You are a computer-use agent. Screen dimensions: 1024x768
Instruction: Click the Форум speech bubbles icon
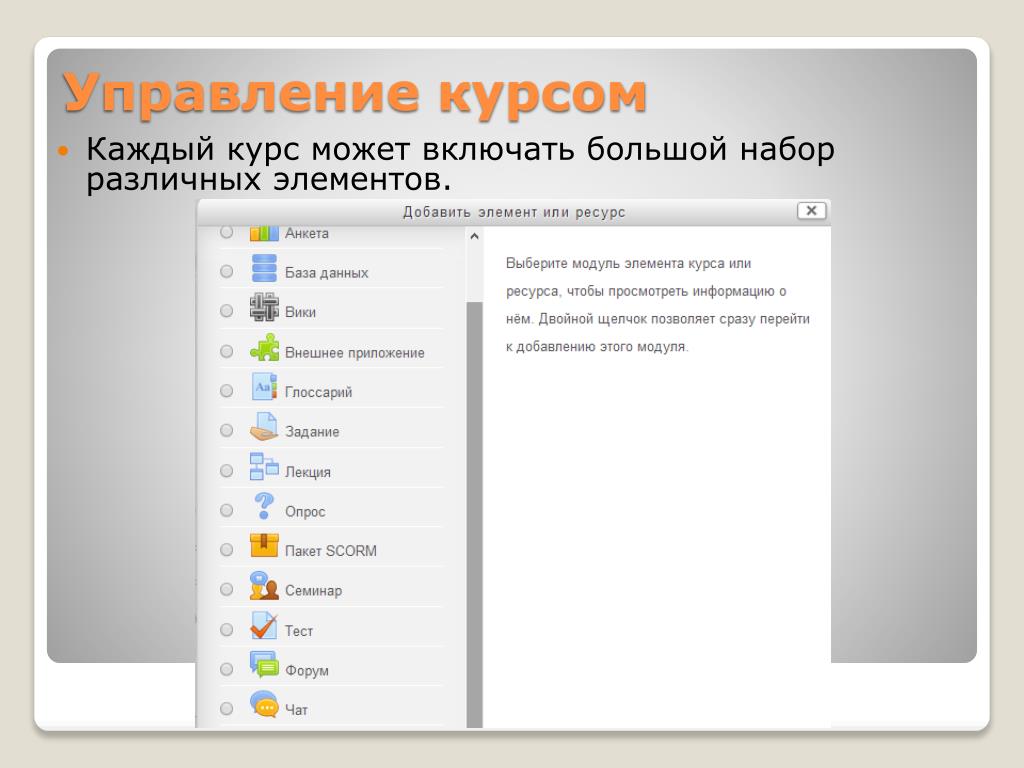coord(264,664)
